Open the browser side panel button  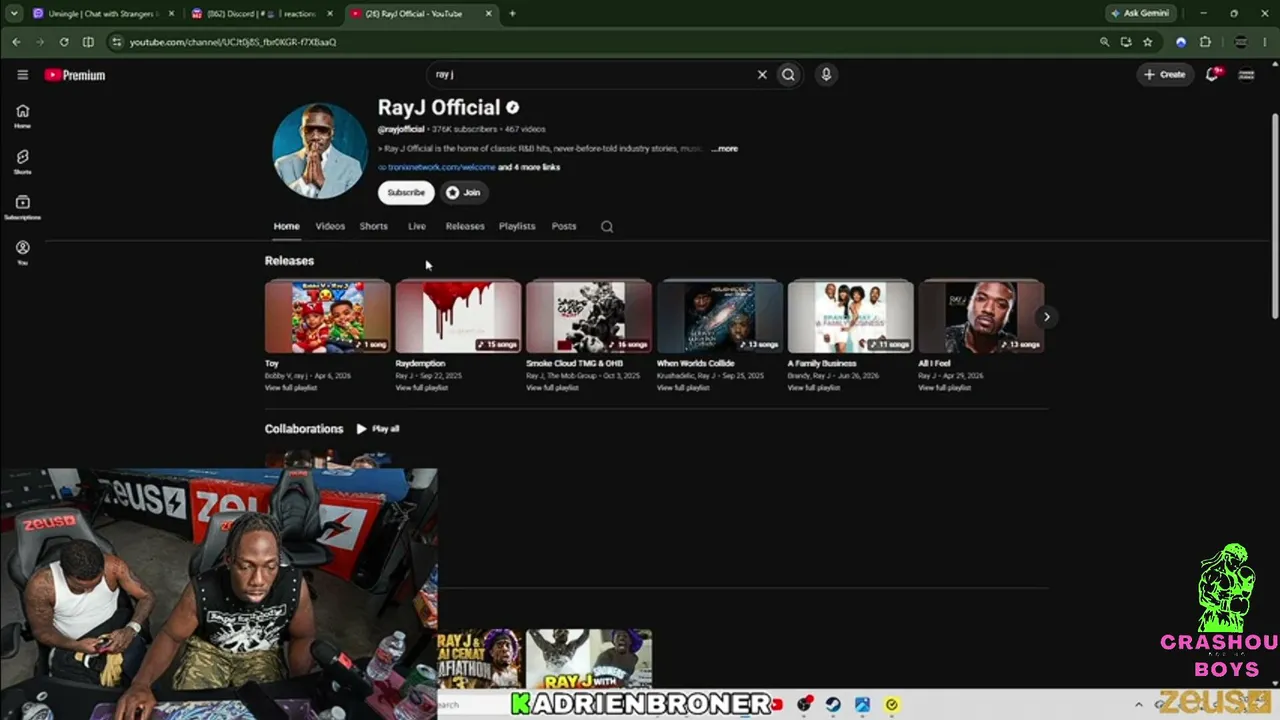coord(88,42)
